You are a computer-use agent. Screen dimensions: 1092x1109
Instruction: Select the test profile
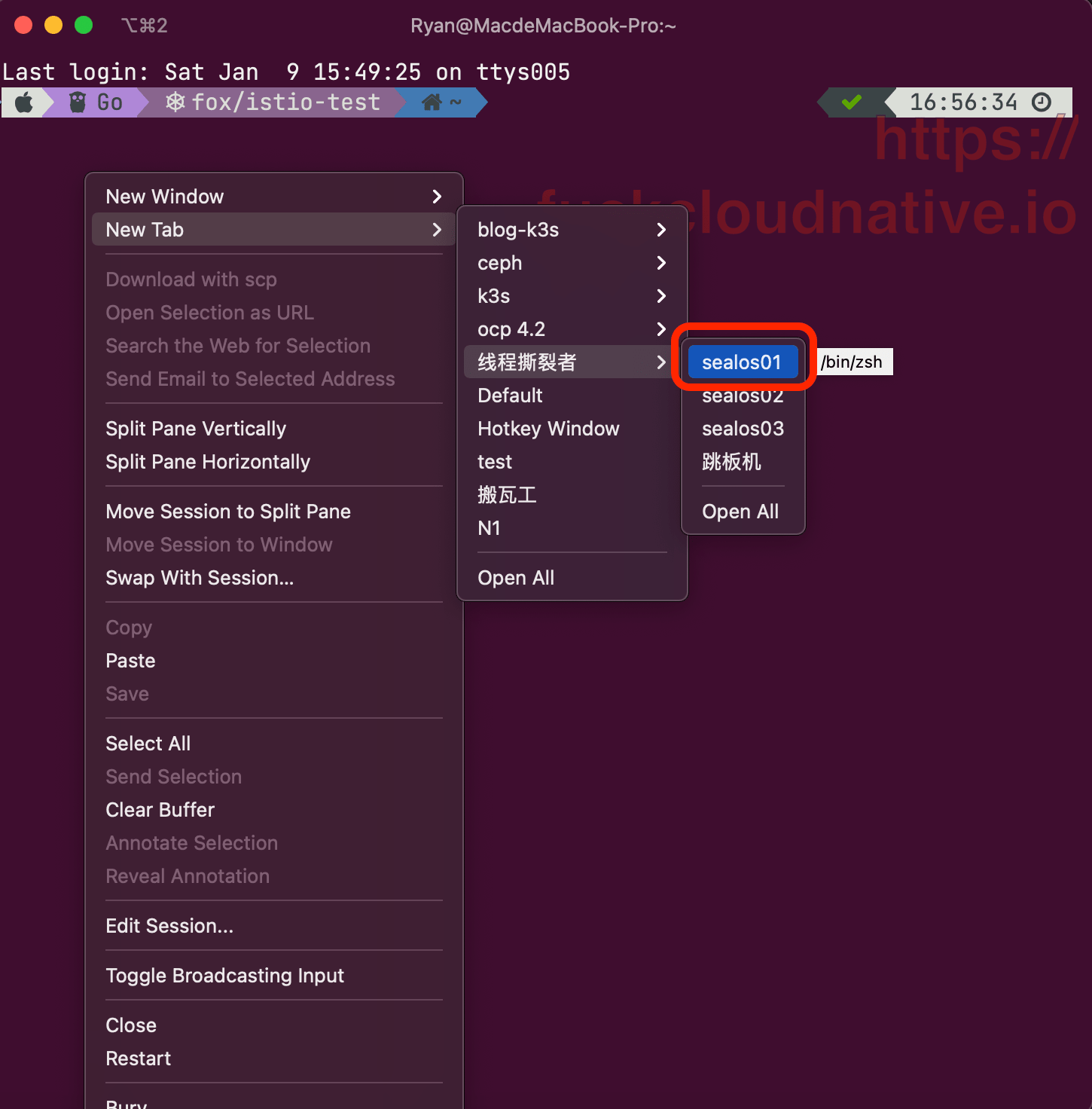[x=572, y=462]
